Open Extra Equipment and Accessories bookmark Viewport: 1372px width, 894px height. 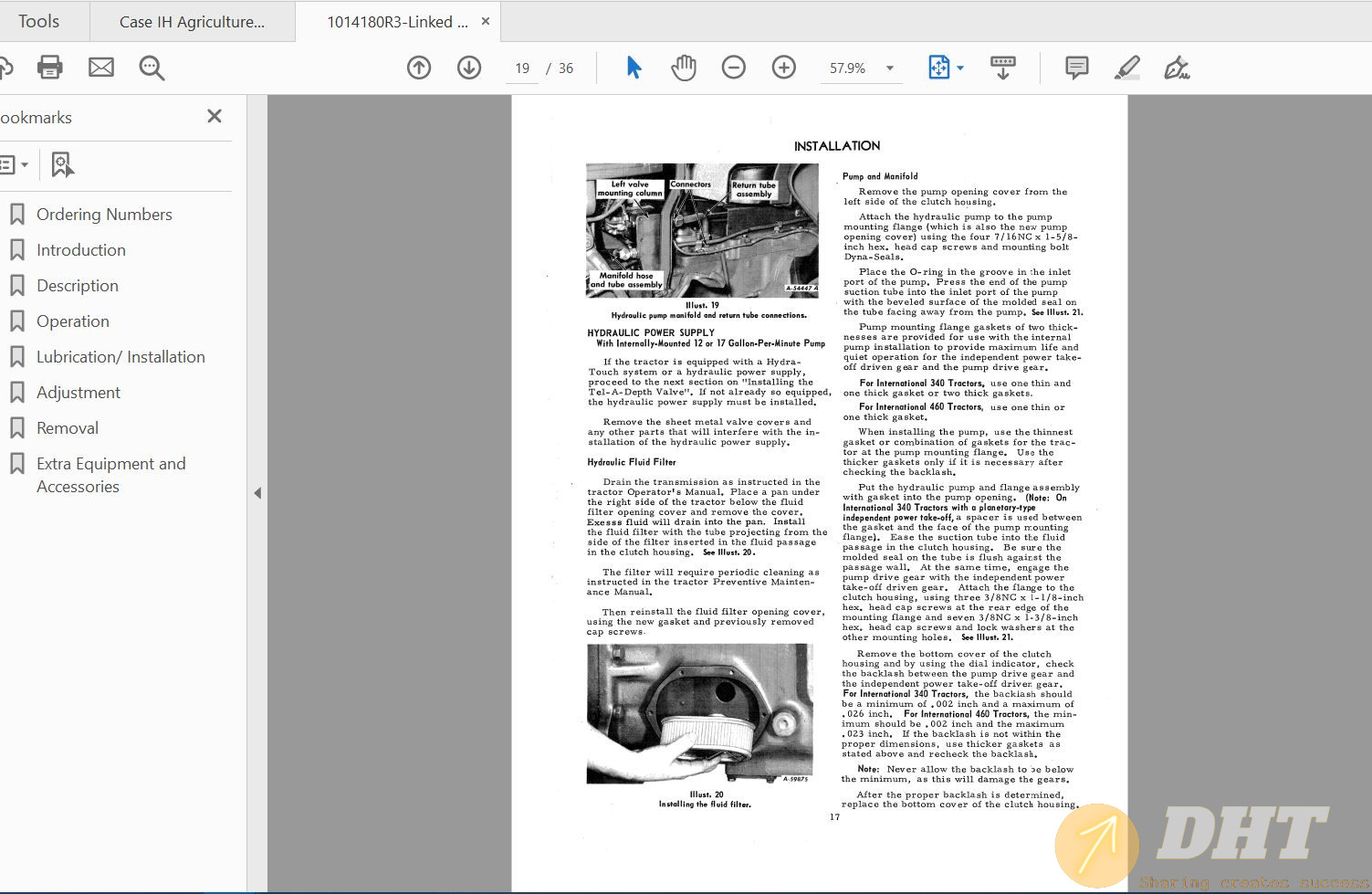coord(110,475)
